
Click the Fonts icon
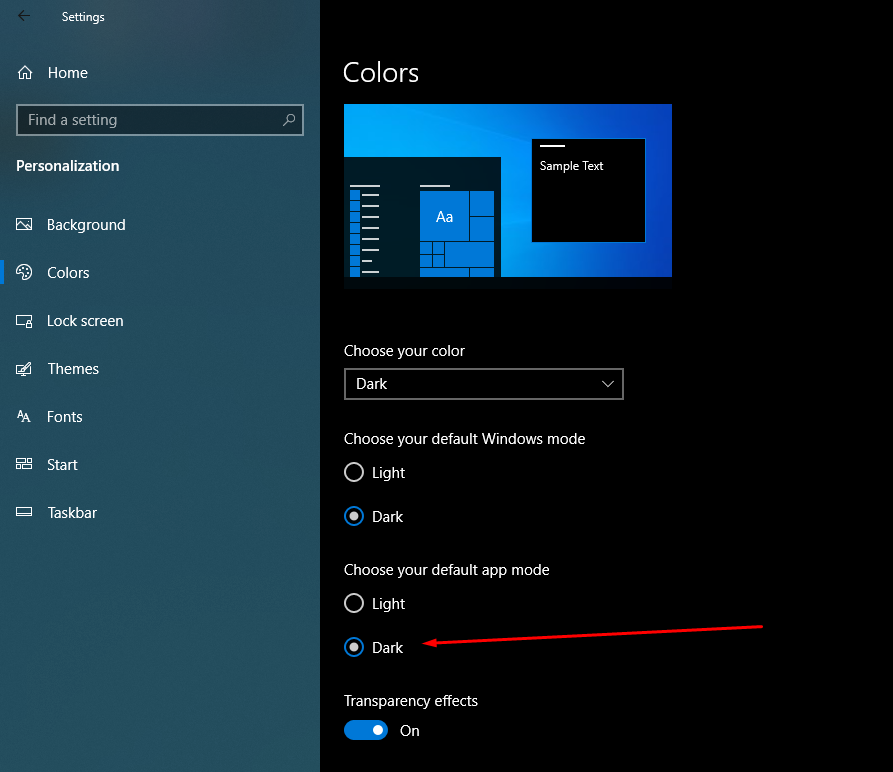click(24, 416)
